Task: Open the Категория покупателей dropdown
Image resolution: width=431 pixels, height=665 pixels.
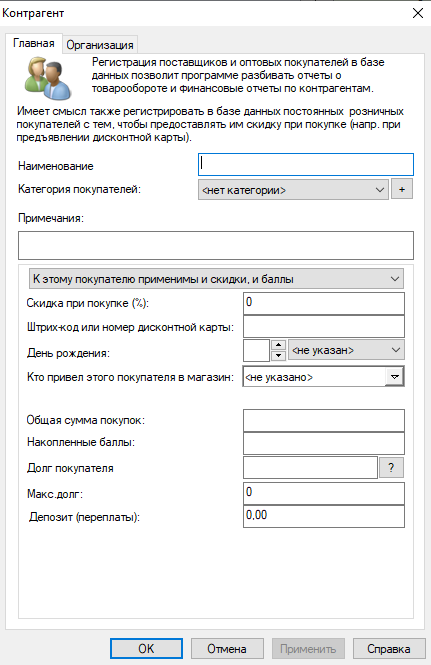Action: [293, 190]
